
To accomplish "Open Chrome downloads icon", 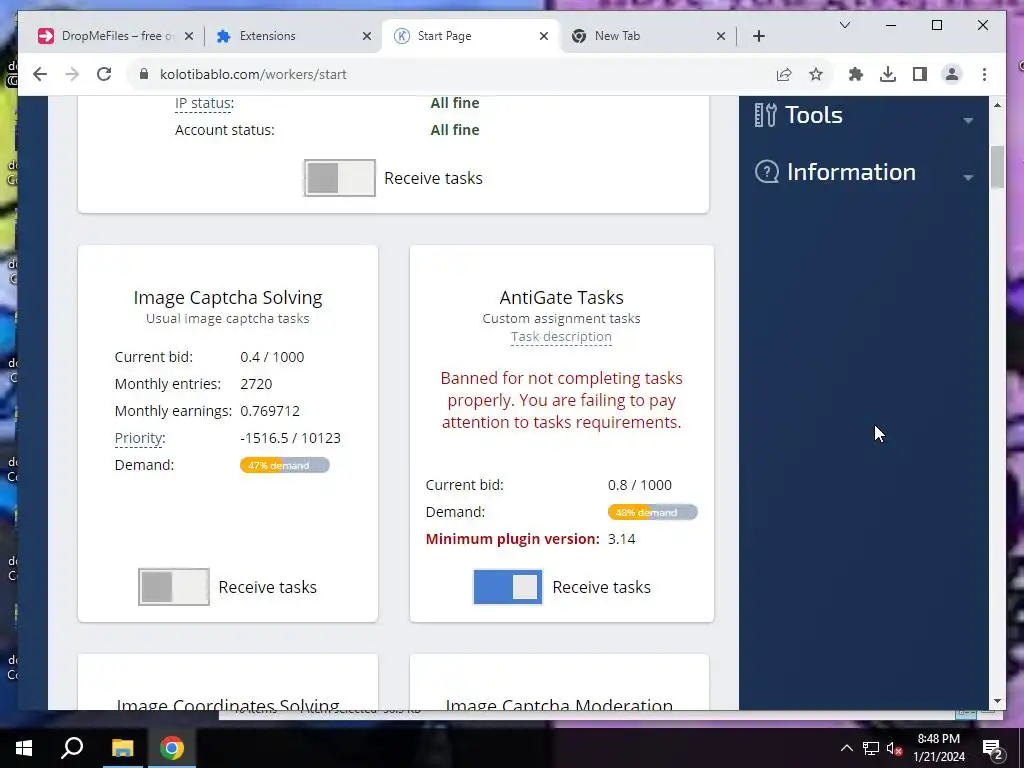I will (888, 74).
